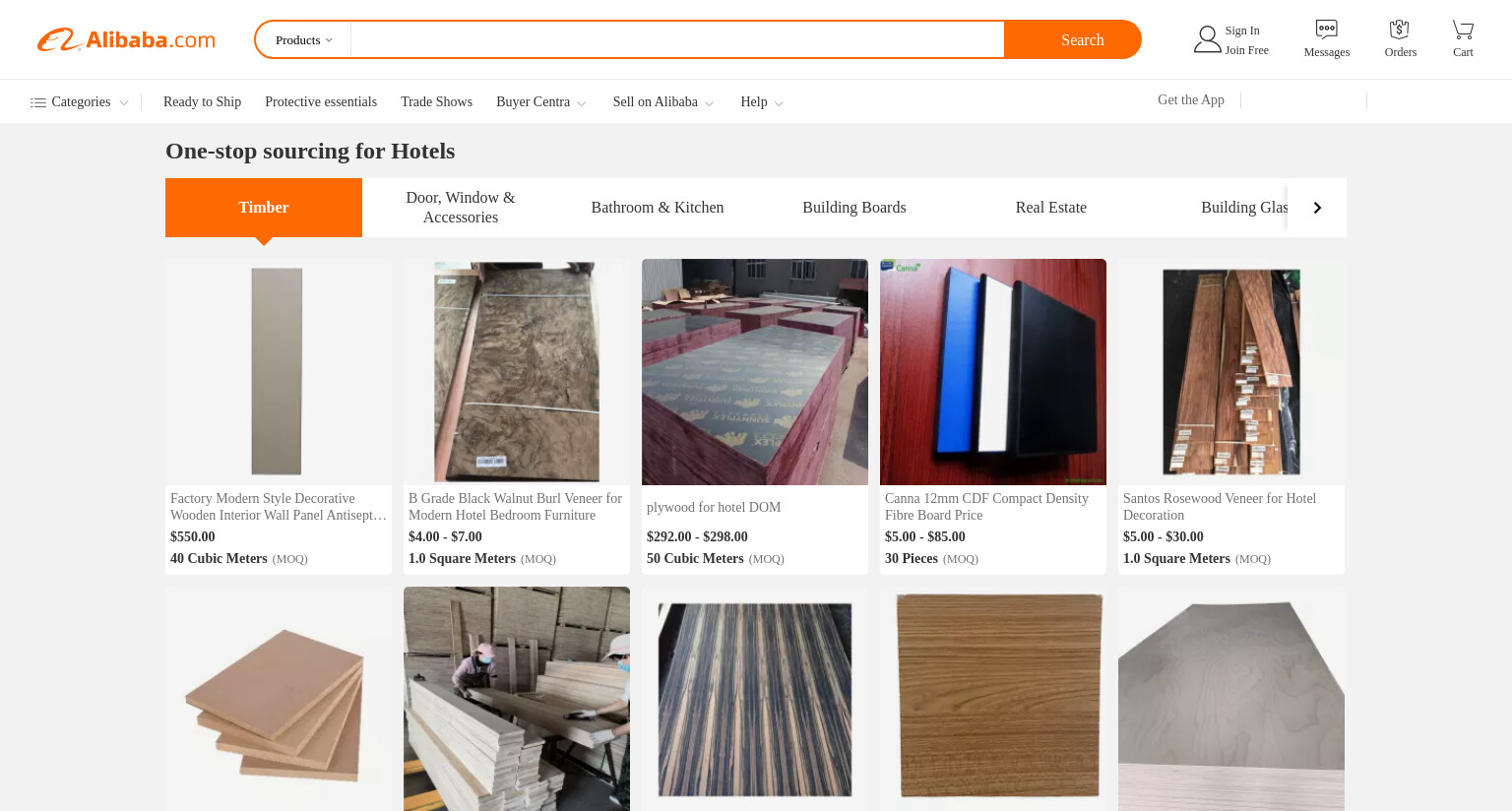This screenshot has width=1512, height=811.
Task: Open the workers stacking timber thumbnail
Action: click(517, 699)
